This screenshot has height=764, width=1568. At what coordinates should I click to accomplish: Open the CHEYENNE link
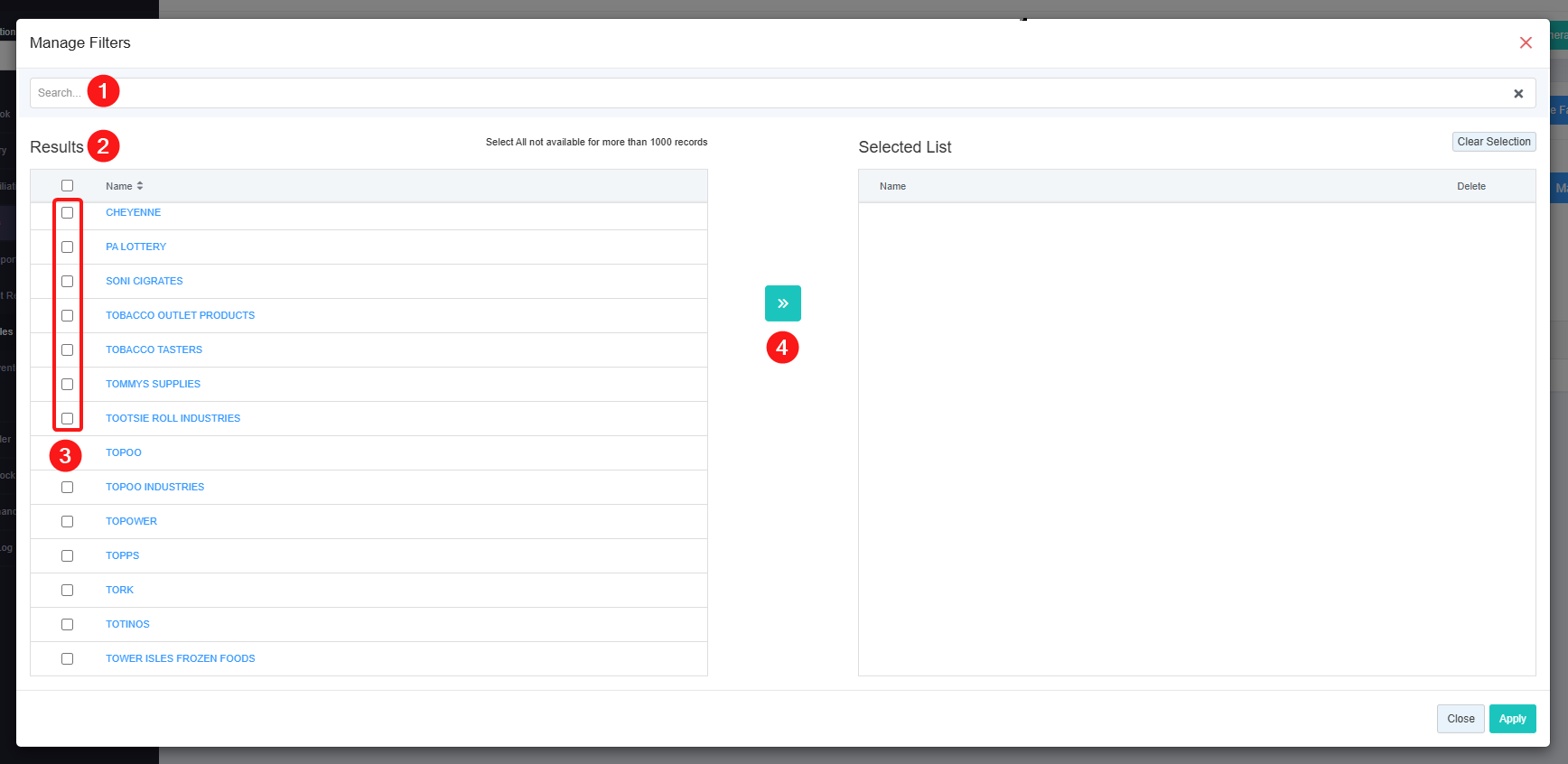(134, 213)
